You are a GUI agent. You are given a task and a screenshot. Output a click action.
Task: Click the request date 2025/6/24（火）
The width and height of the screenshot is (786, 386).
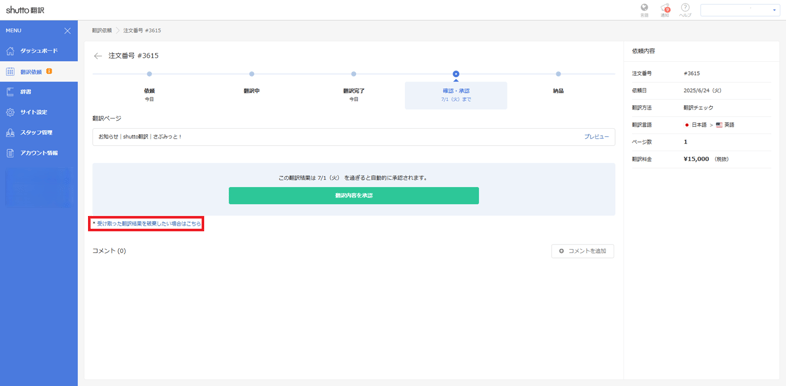point(702,91)
